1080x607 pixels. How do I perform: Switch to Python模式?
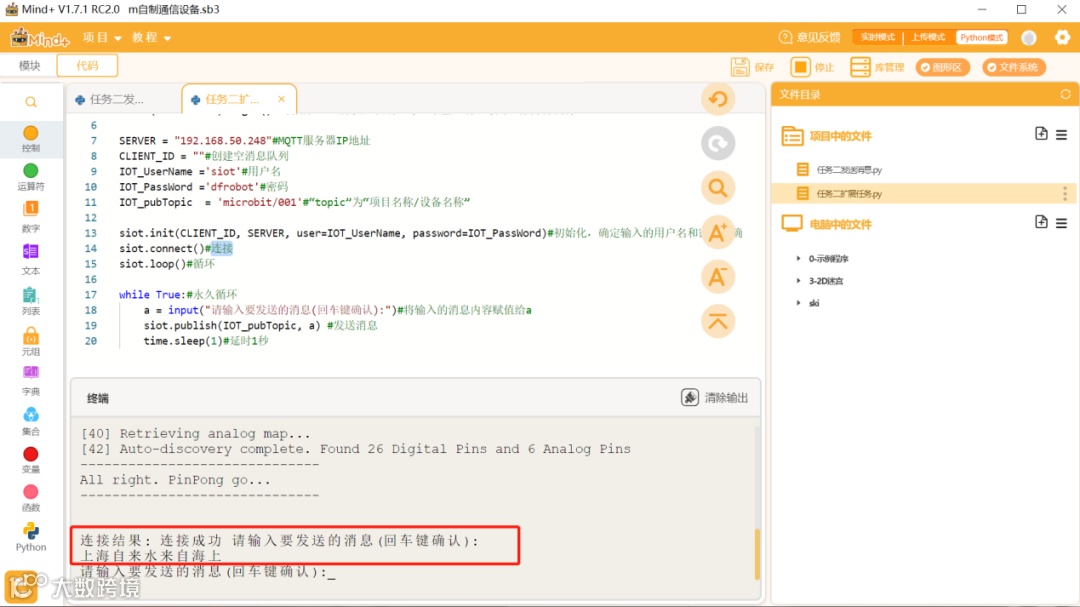[982, 37]
